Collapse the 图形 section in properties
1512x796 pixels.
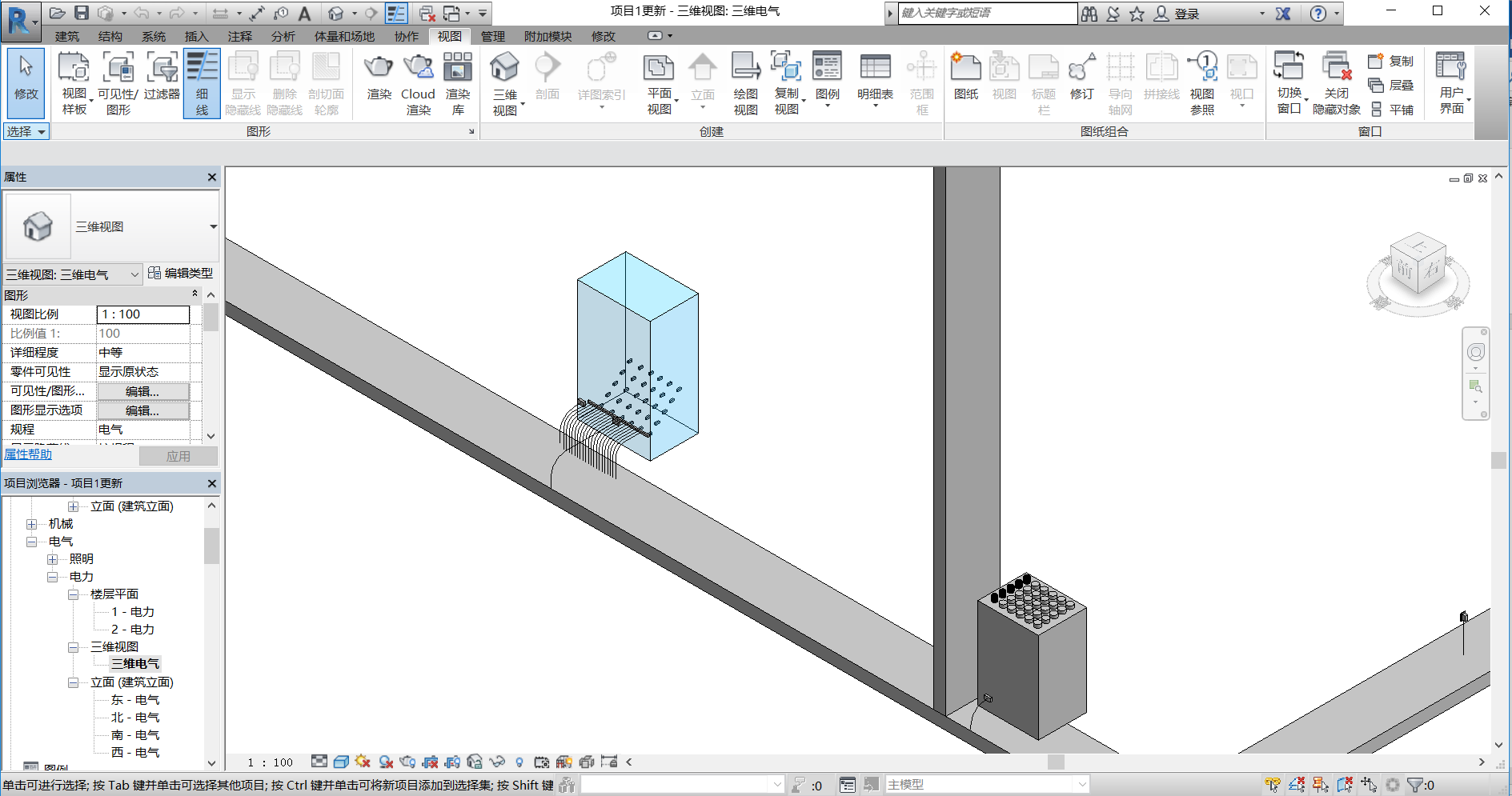pos(195,294)
